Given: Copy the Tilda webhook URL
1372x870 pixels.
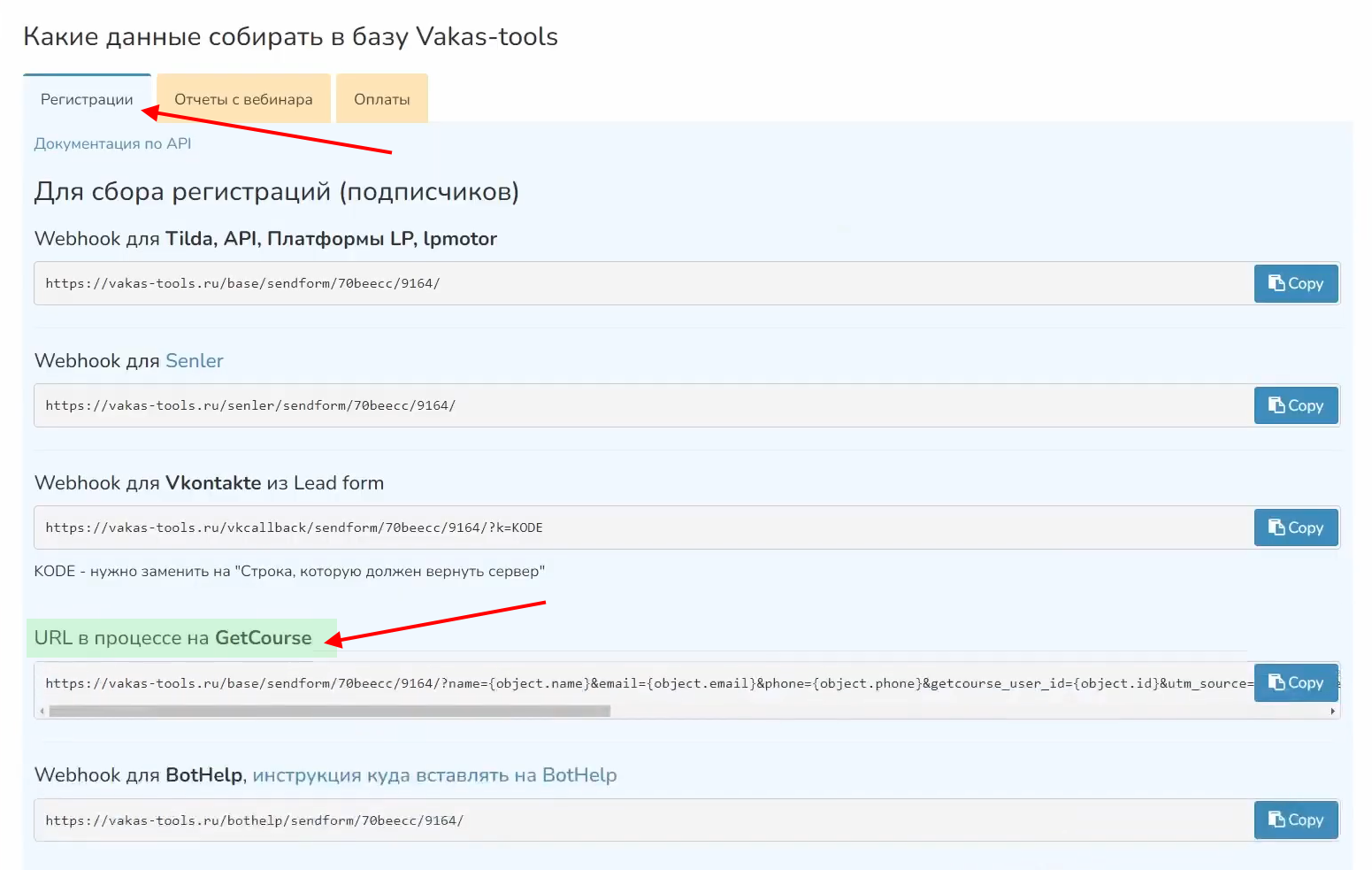Looking at the screenshot, I should tap(1295, 284).
